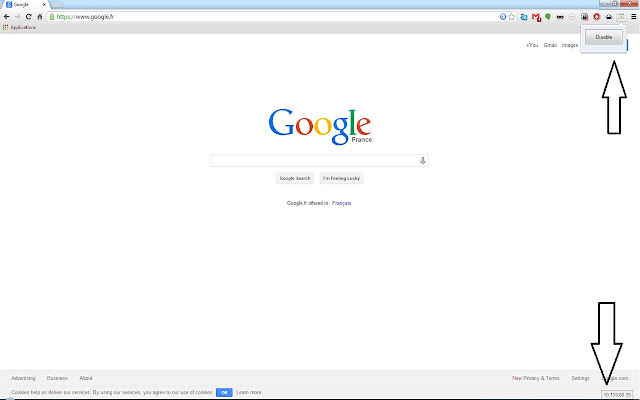
Task: Click the Disable button in extension popup
Action: 604,37
